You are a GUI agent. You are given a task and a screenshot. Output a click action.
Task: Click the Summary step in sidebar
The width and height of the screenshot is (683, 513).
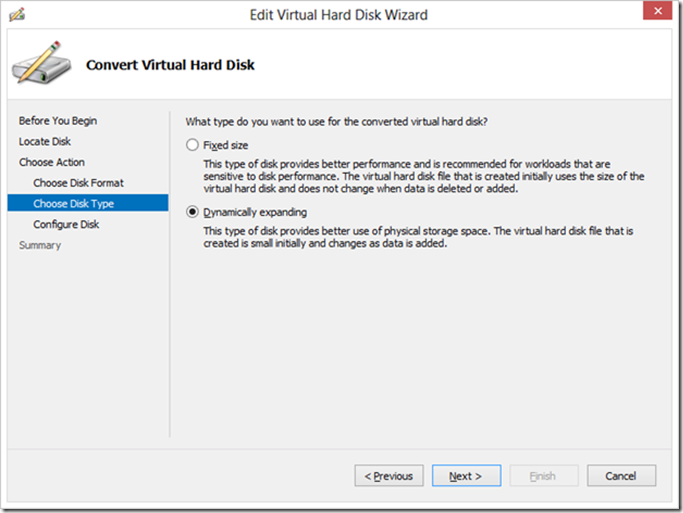click(x=40, y=245)
